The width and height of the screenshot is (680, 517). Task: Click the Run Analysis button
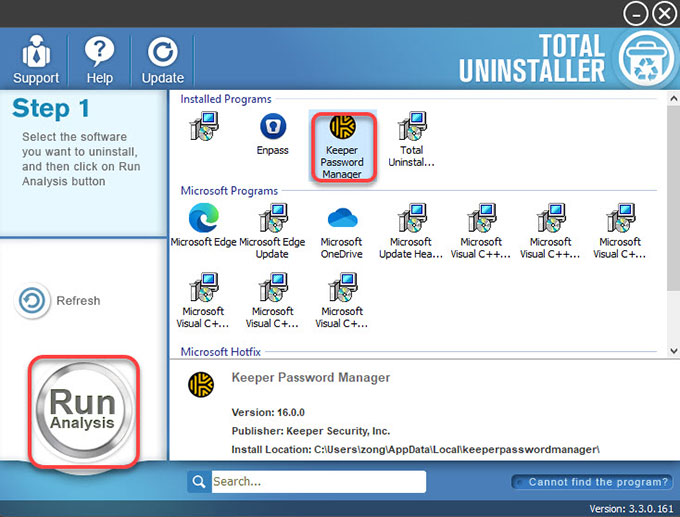tap(82, 411)
